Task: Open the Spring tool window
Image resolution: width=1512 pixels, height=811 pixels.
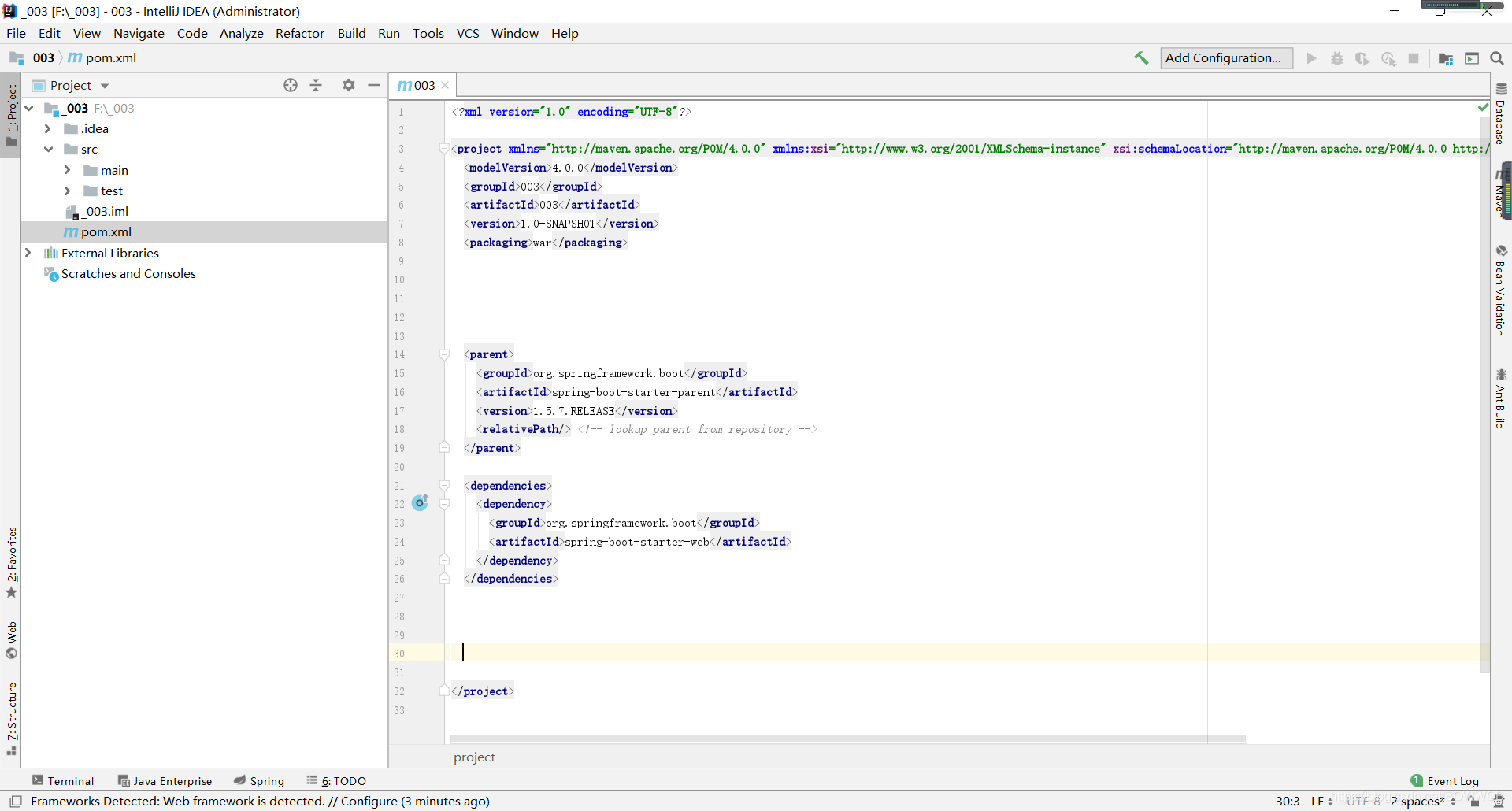Action: click(x=259, y=780)
